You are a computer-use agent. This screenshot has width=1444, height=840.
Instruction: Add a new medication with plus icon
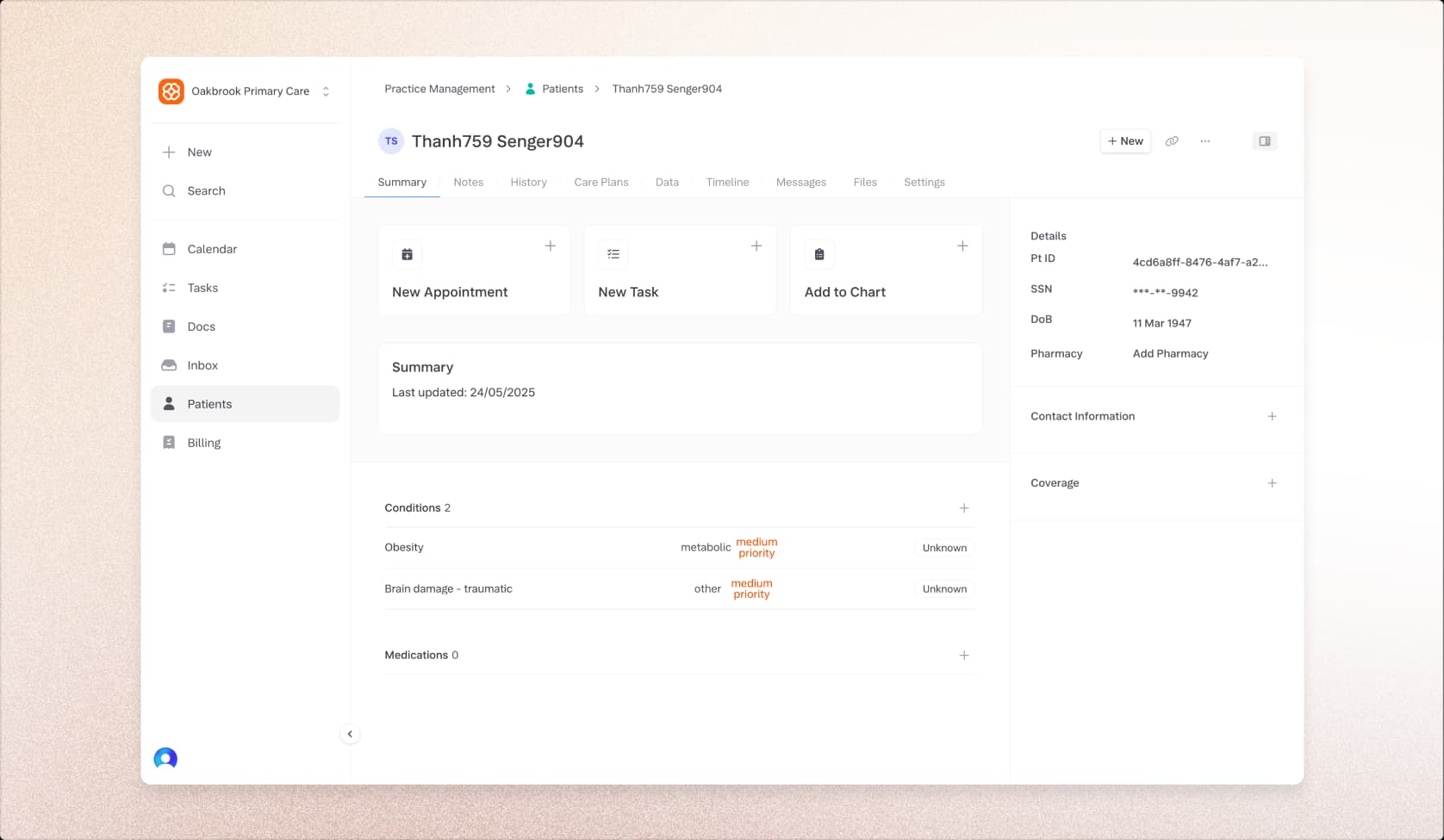coord(964,656)
